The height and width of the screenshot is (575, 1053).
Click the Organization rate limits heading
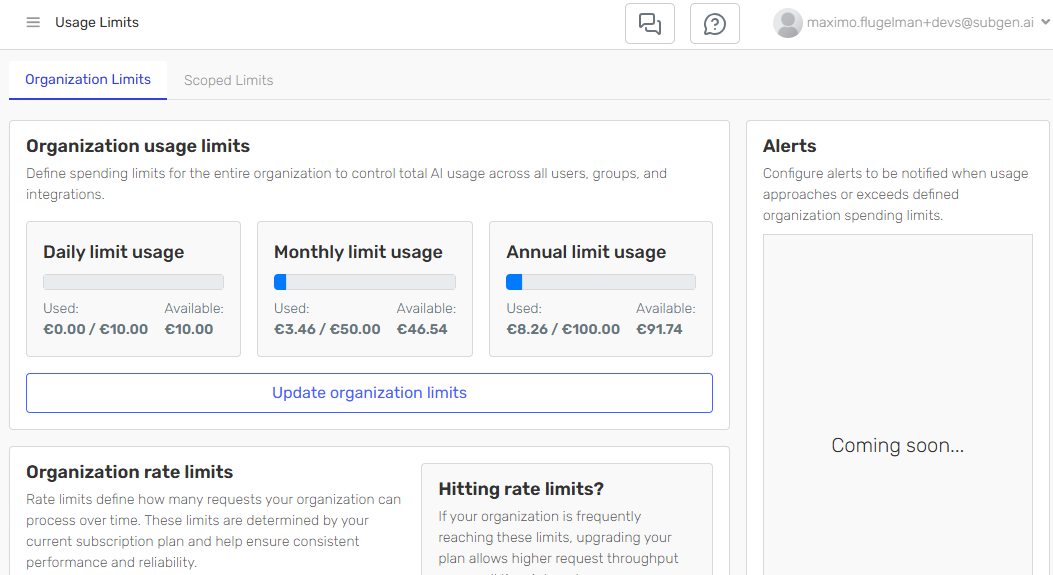point(129,472)
